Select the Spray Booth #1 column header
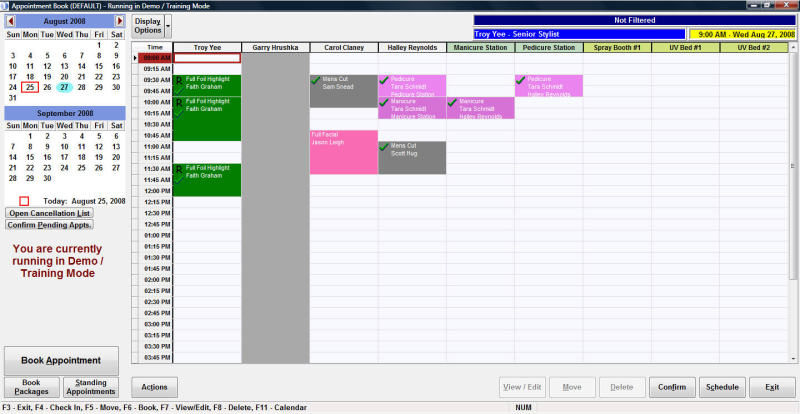 pos(617,47)
